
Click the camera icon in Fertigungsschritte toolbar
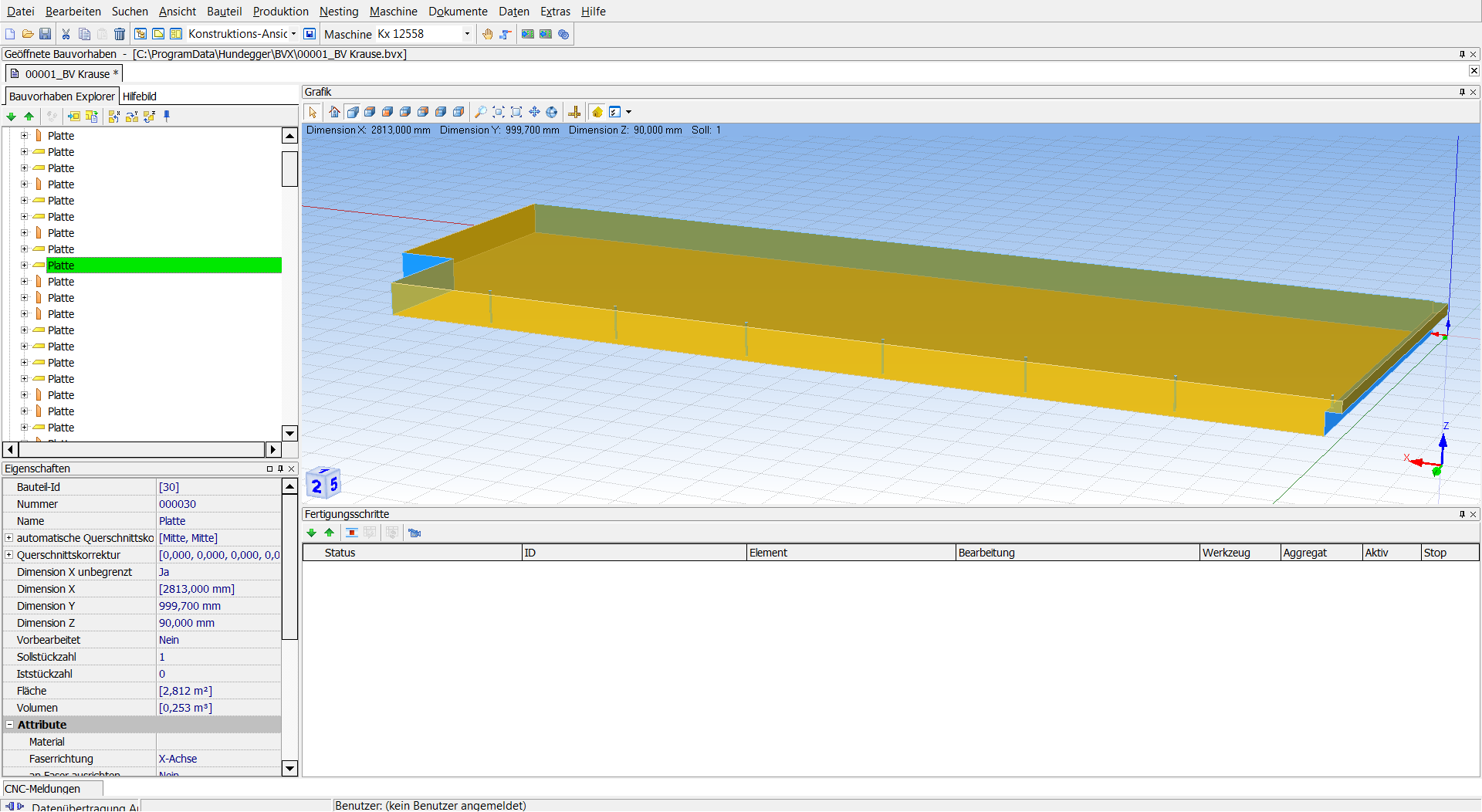[414, 533]
